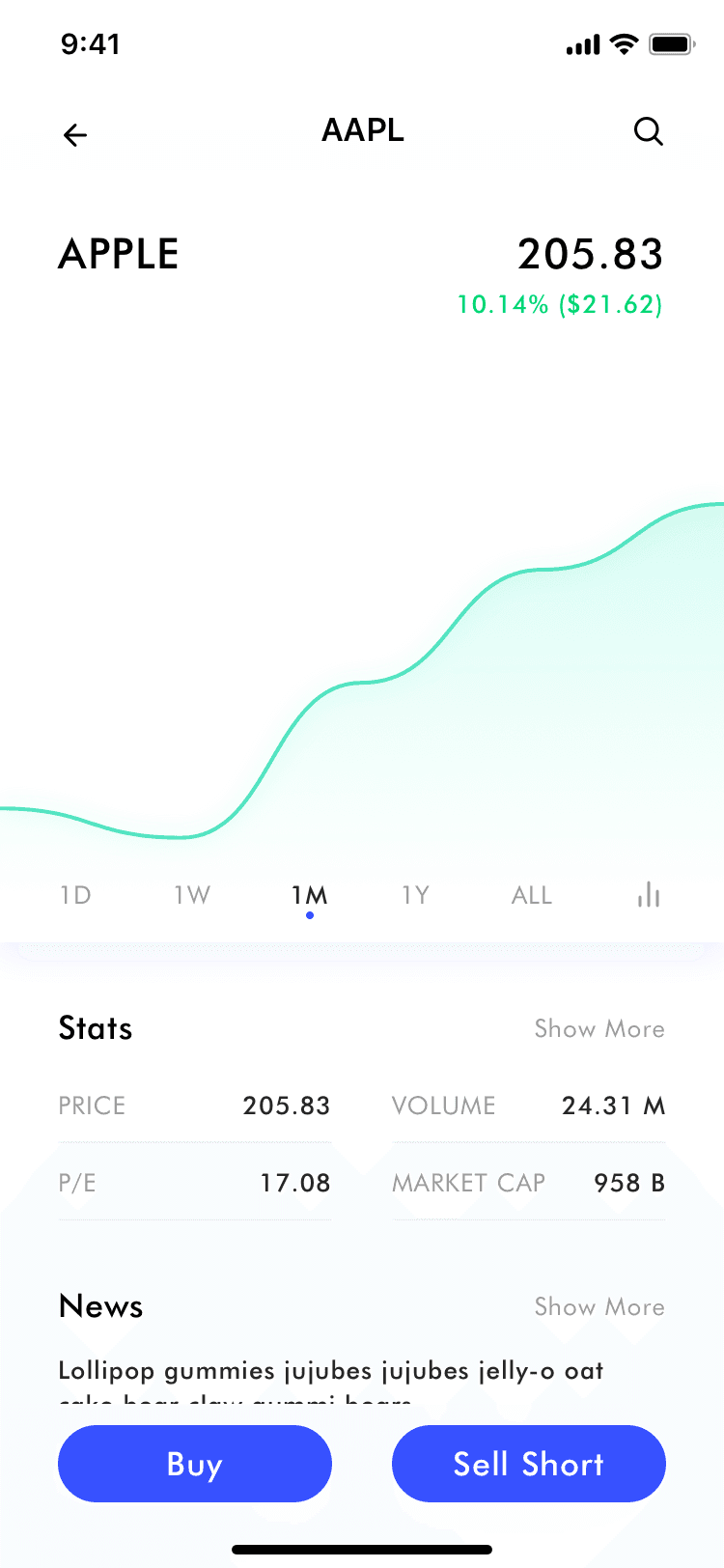The height and width of the screenshot is (1568, 724).
Task: Select the 1D time range
Action: point(75,895)
